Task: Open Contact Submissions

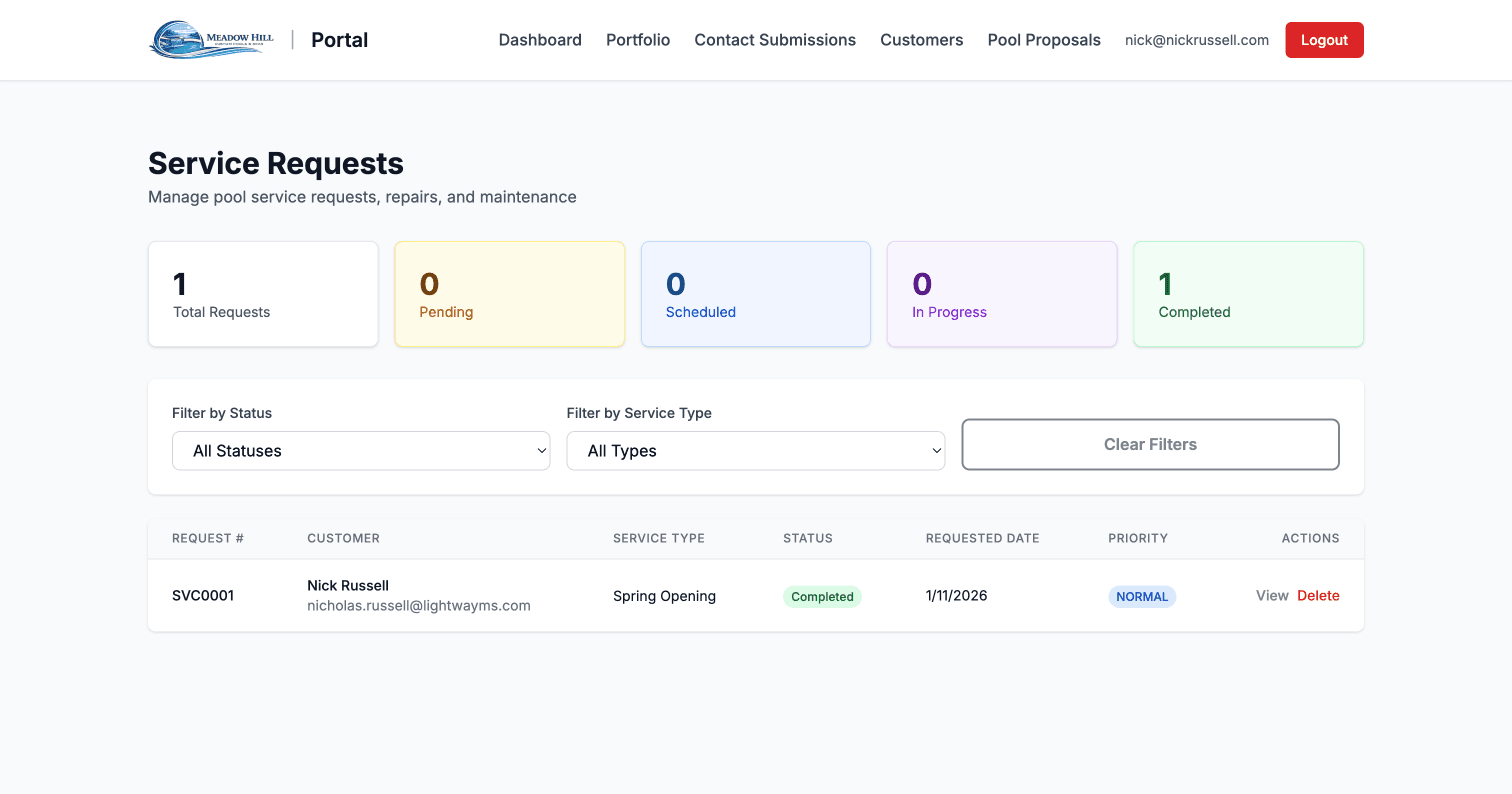Action: tap(775, 40)
